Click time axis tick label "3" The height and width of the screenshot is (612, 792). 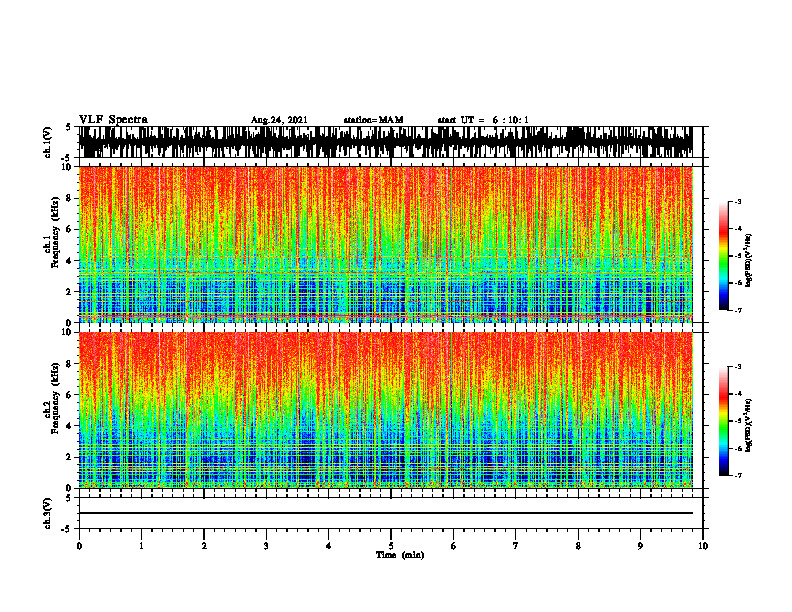pyautogui.click(x=266, y=546)
